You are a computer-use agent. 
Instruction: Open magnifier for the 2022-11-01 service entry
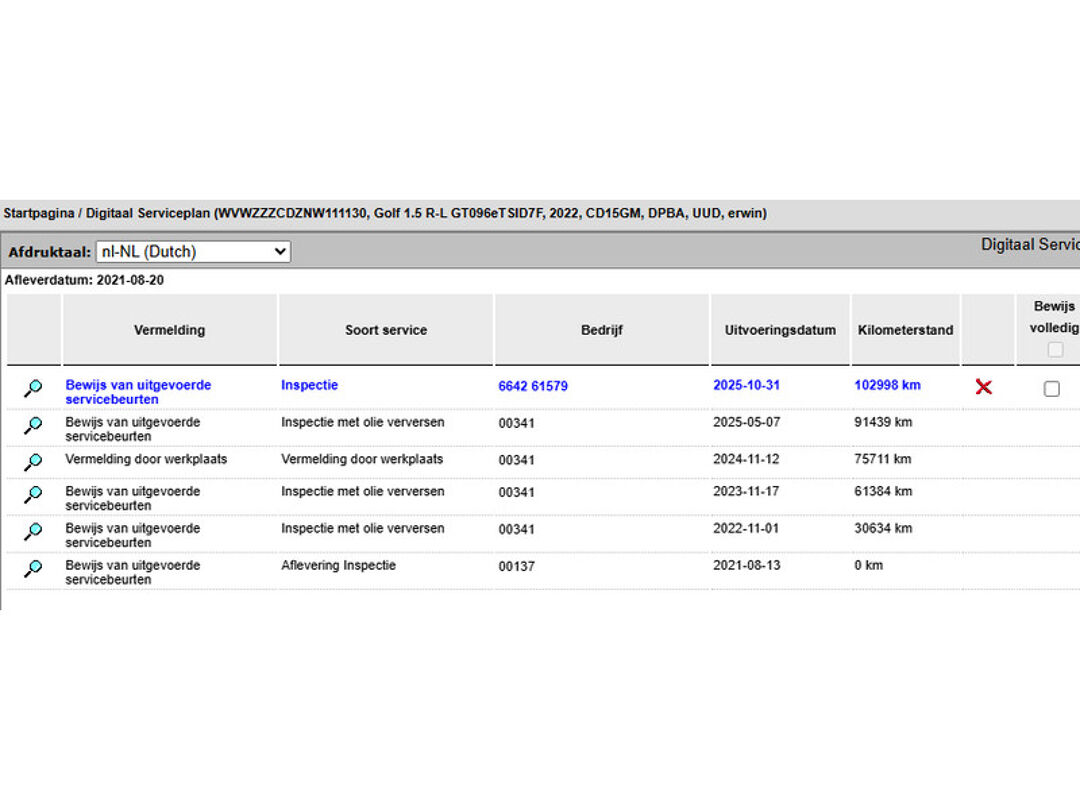pyautogui.click(x=33, y=532)
